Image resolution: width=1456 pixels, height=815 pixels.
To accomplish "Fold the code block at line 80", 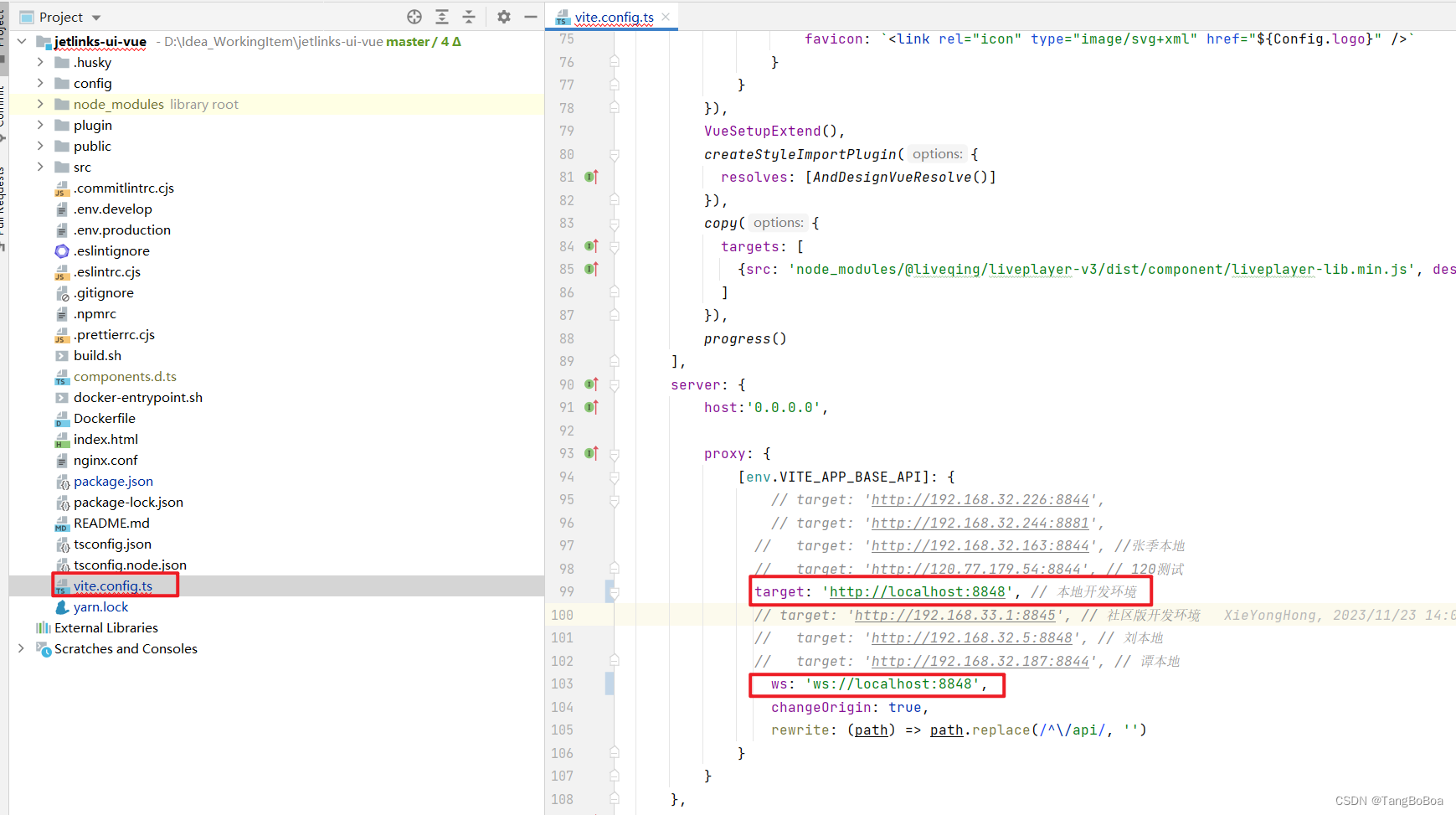I will tap(615, 154).
